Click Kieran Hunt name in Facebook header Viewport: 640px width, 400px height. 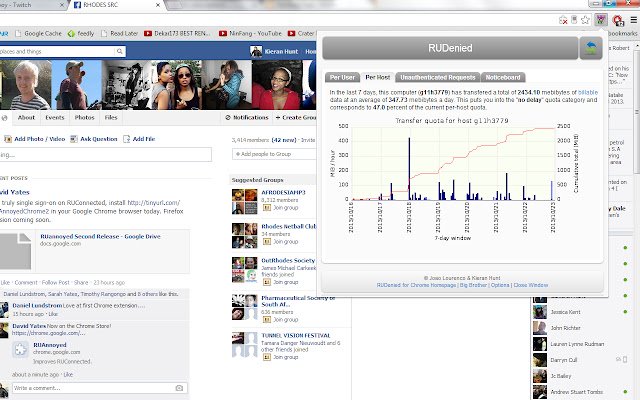[281, 51]
